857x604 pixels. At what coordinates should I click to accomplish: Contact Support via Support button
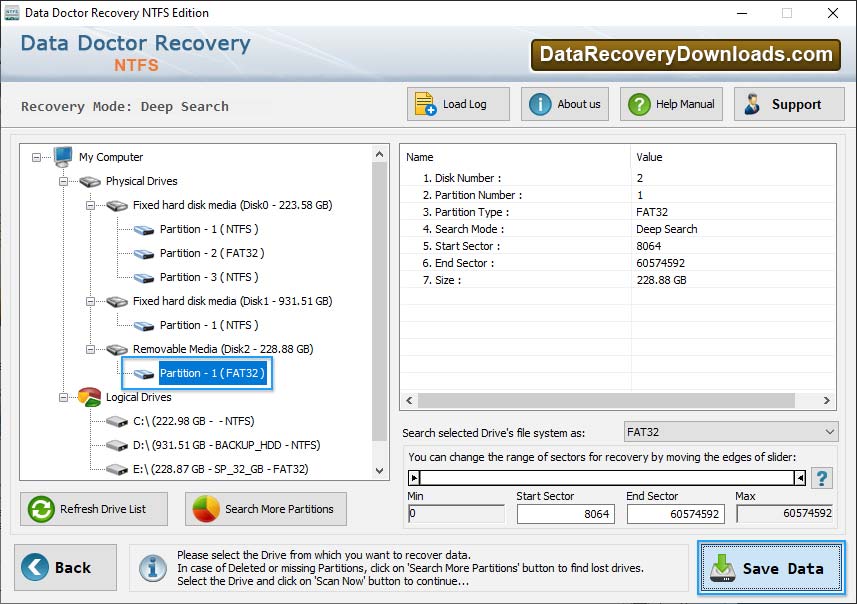[789, 104]
